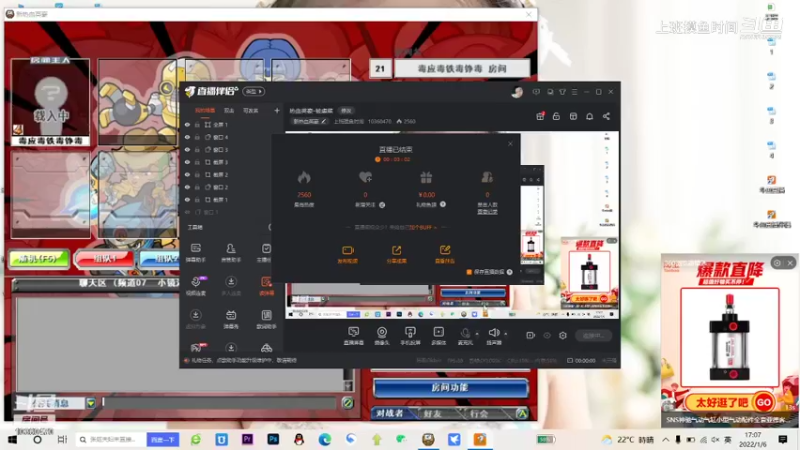Screen dimensions: 800x450
Task: Expand the green arrow beside 行会 tab
Action: click(521, 413)
